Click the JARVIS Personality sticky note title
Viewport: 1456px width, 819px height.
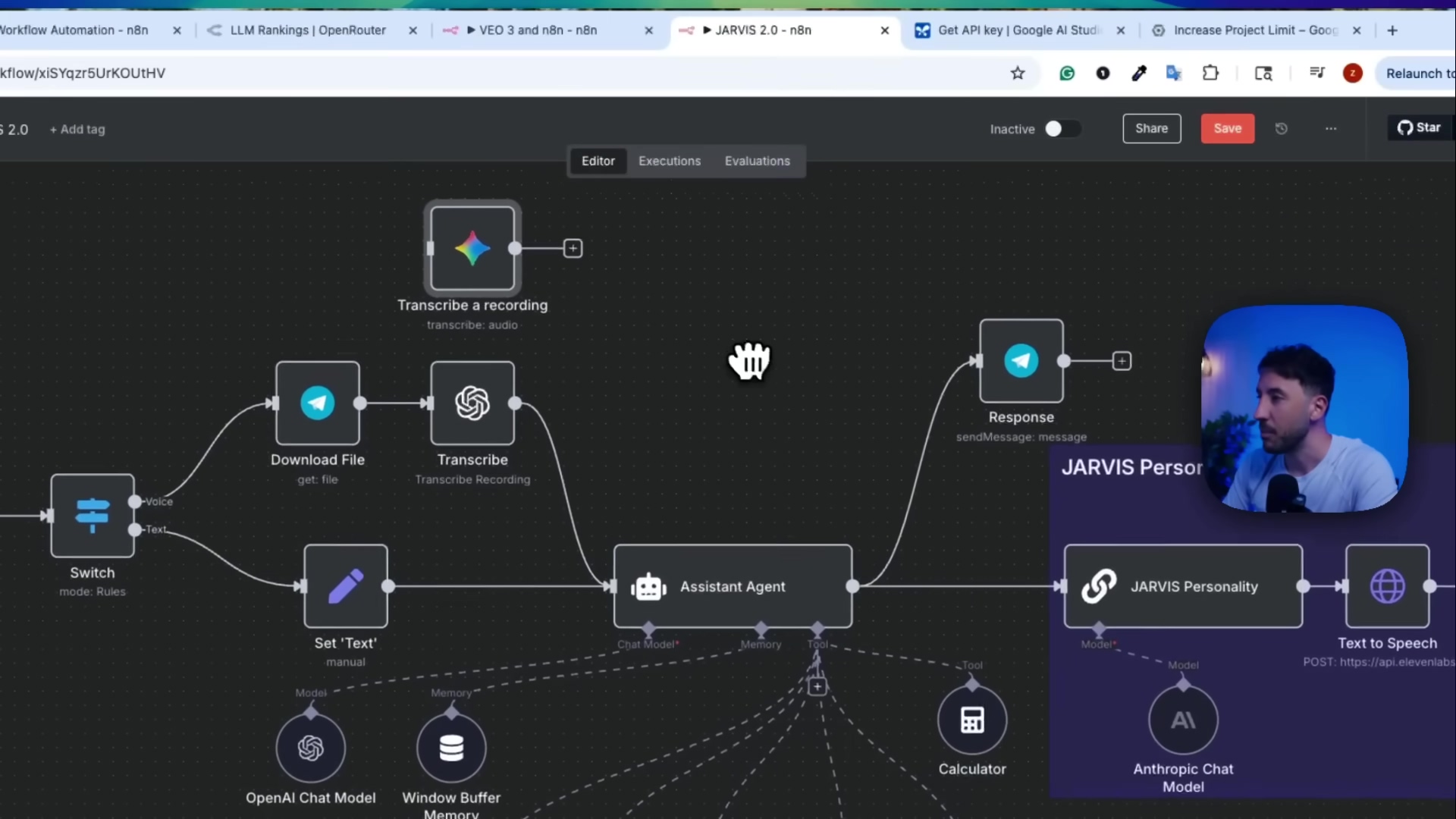pos(1131,467)
